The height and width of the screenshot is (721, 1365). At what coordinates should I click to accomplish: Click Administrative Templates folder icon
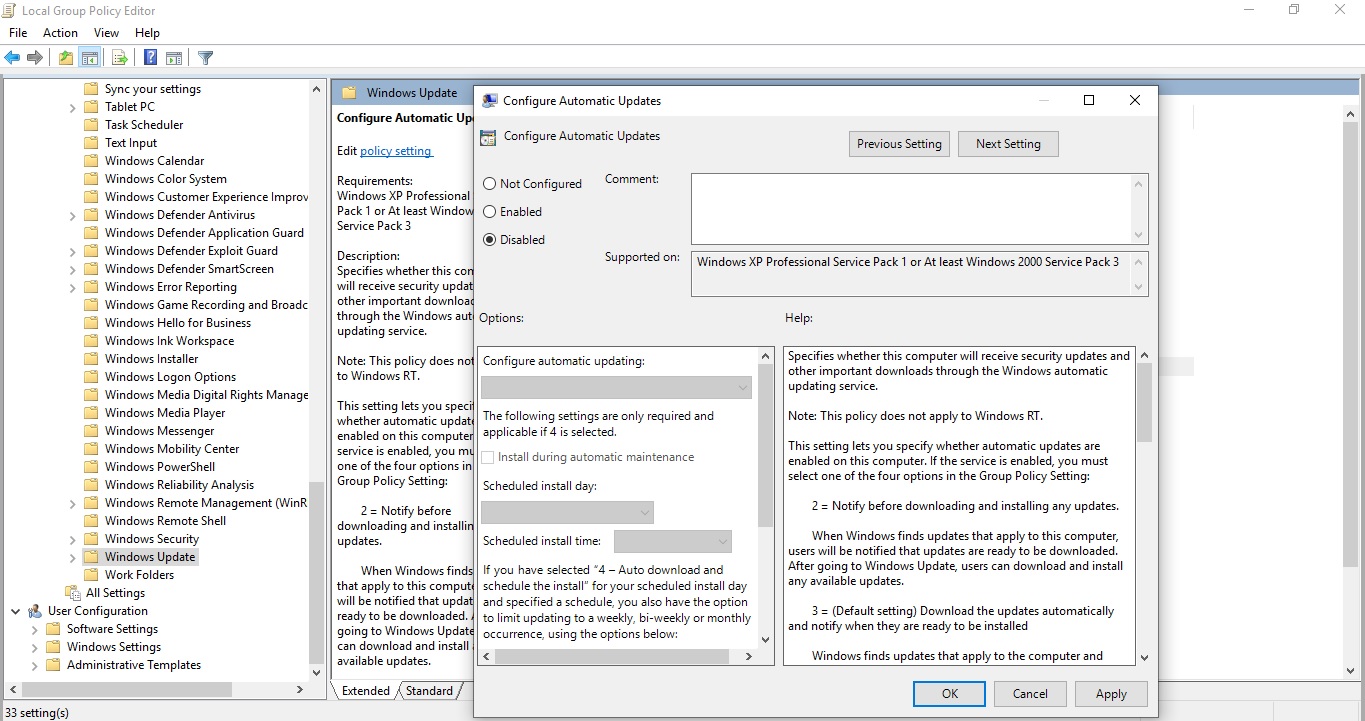54,665
